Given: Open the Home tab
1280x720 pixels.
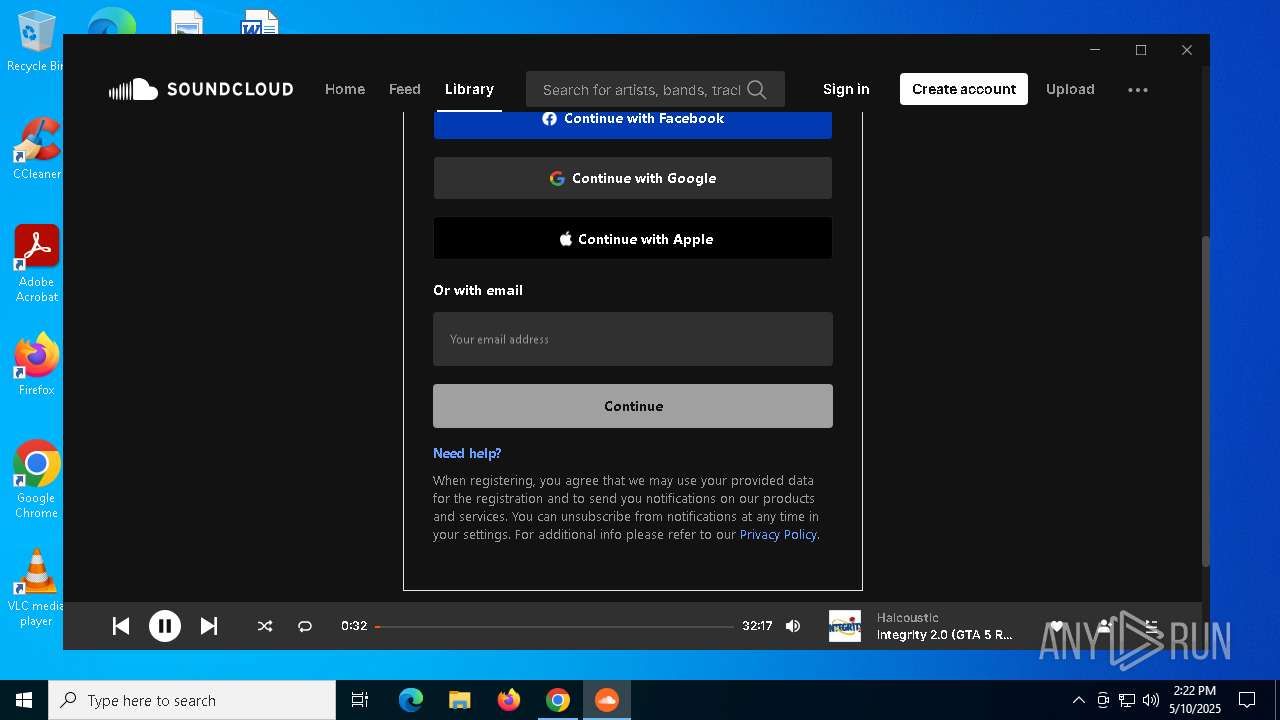Looking at the screenshot, I should click(345, 89).
